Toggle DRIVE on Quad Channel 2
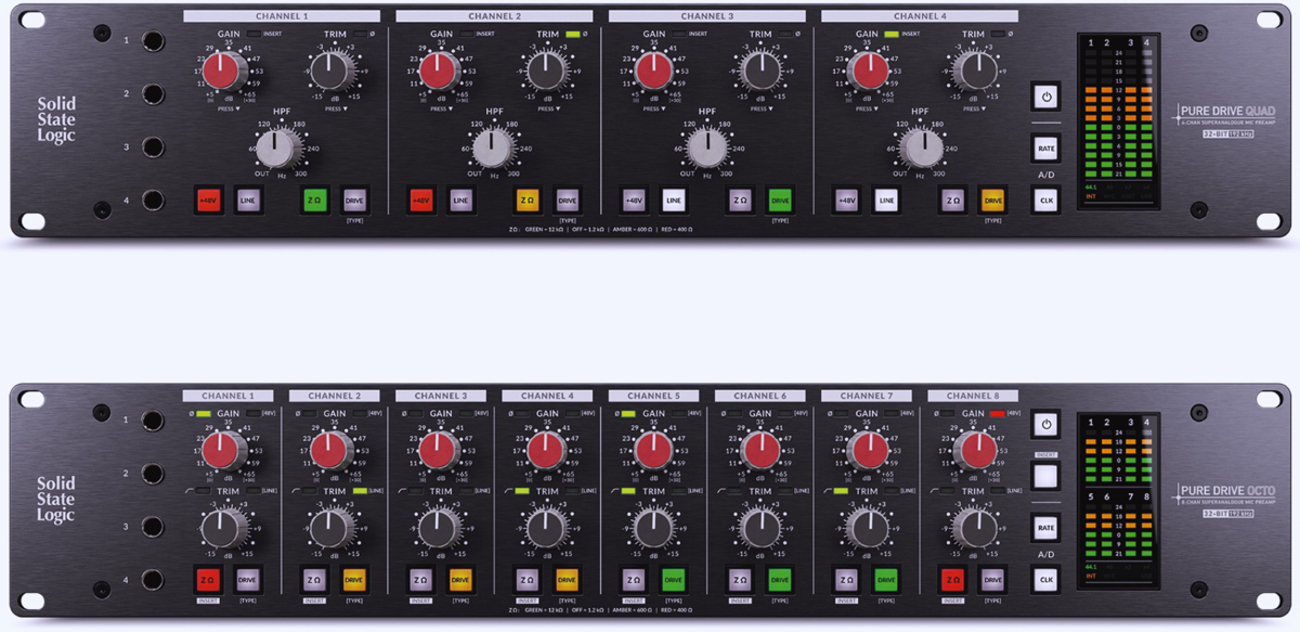The height and width of the screenshot is (632, 1300). (x=567, y=200)
